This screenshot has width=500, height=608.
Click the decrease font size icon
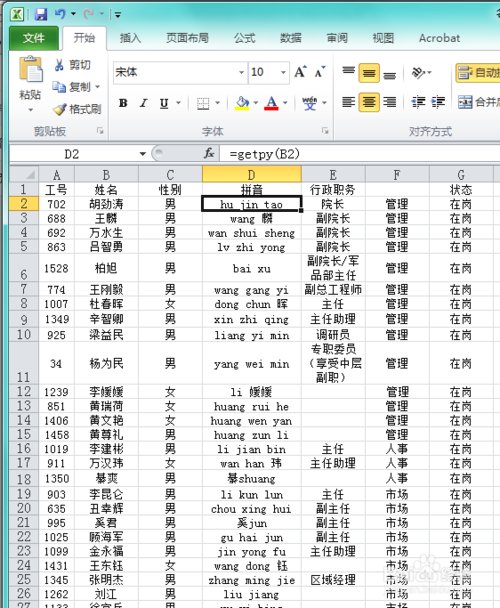pyautogui.click(x=320, y=72)
